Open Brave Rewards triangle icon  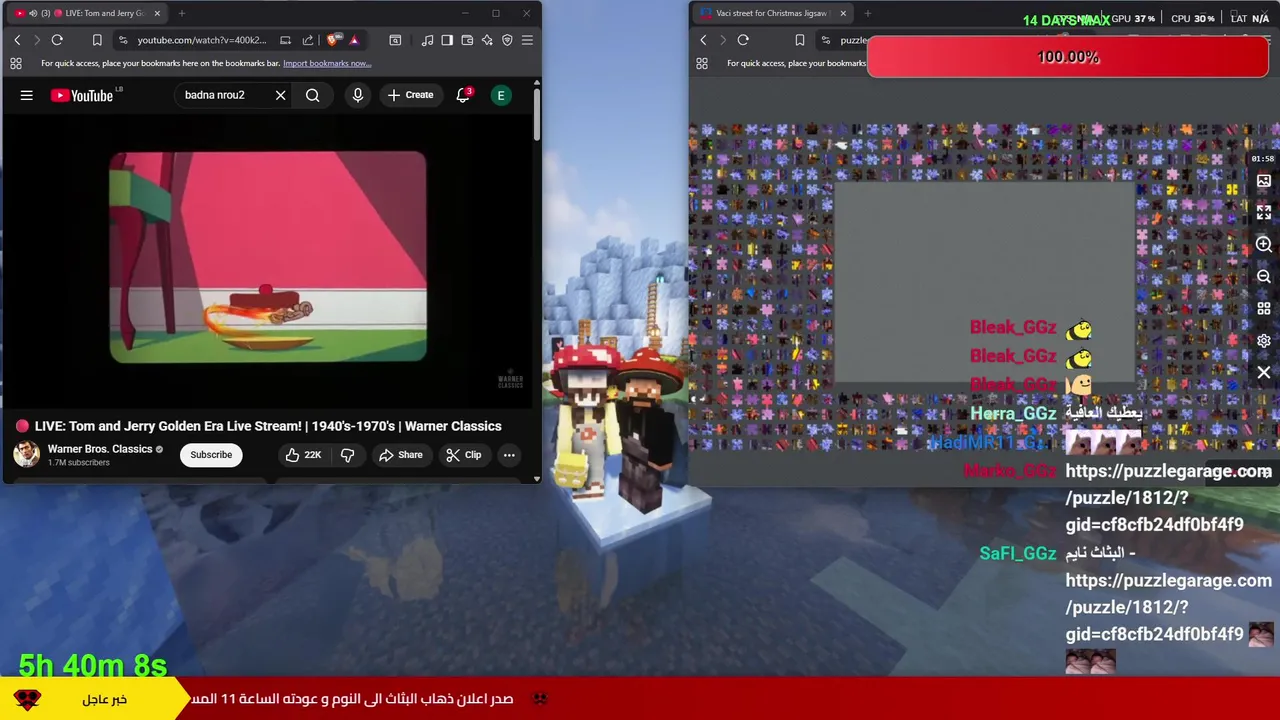pos(353,40)
